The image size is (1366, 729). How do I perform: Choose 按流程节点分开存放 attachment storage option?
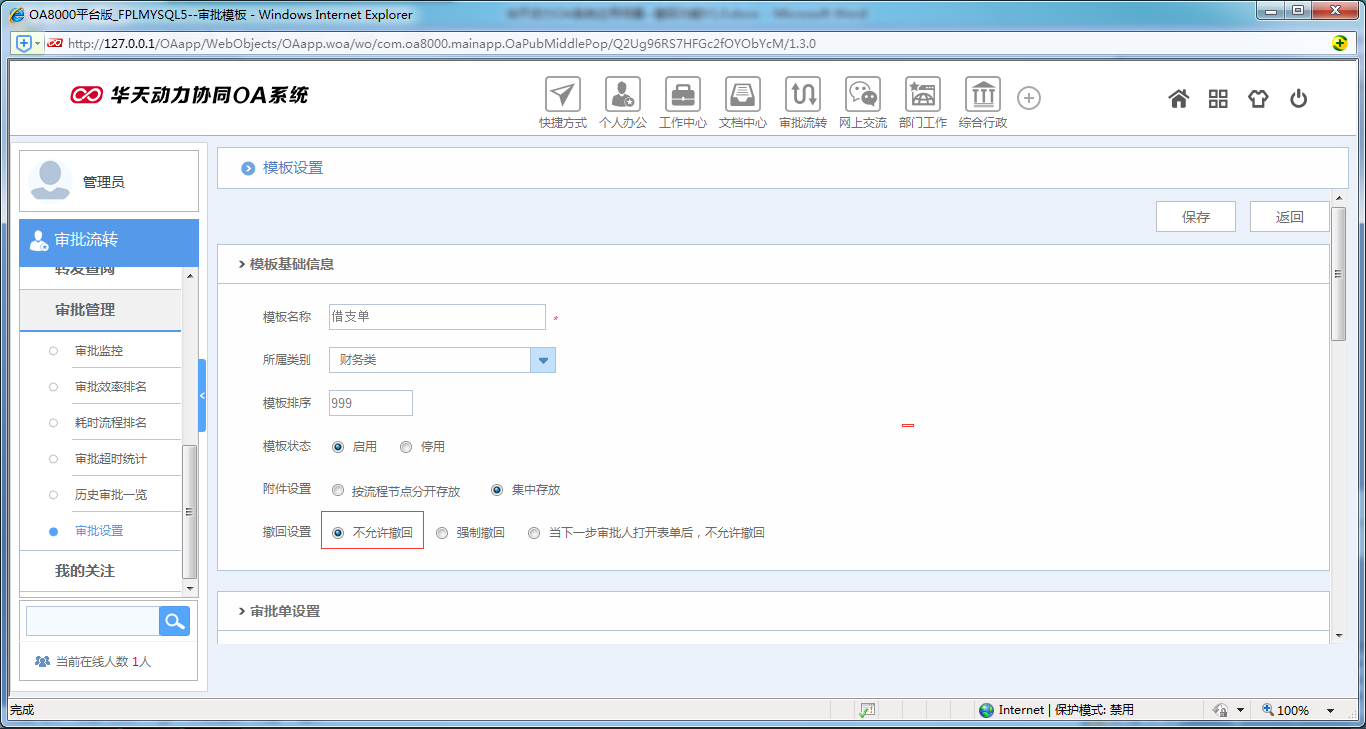[x=337, y=490]
